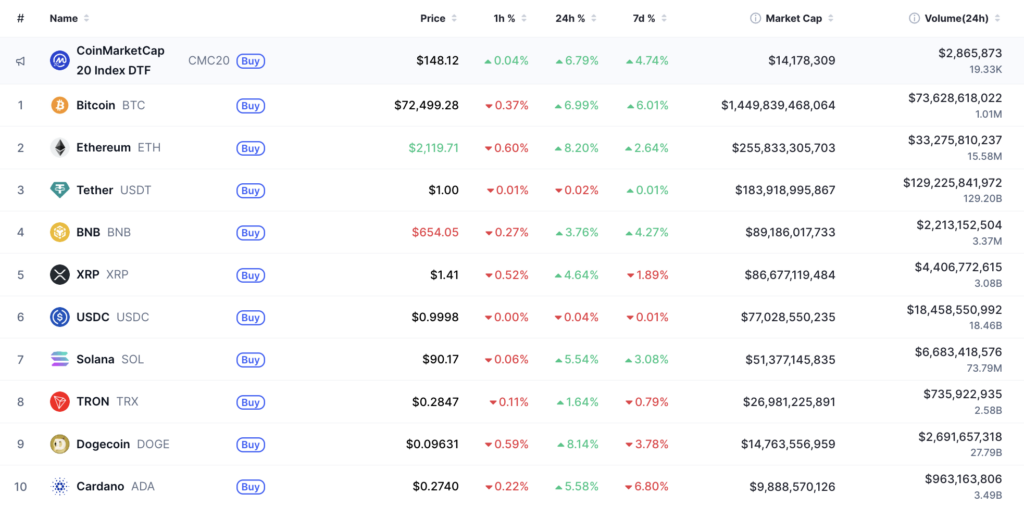Sort table by Price column

(x=439, y=18)
